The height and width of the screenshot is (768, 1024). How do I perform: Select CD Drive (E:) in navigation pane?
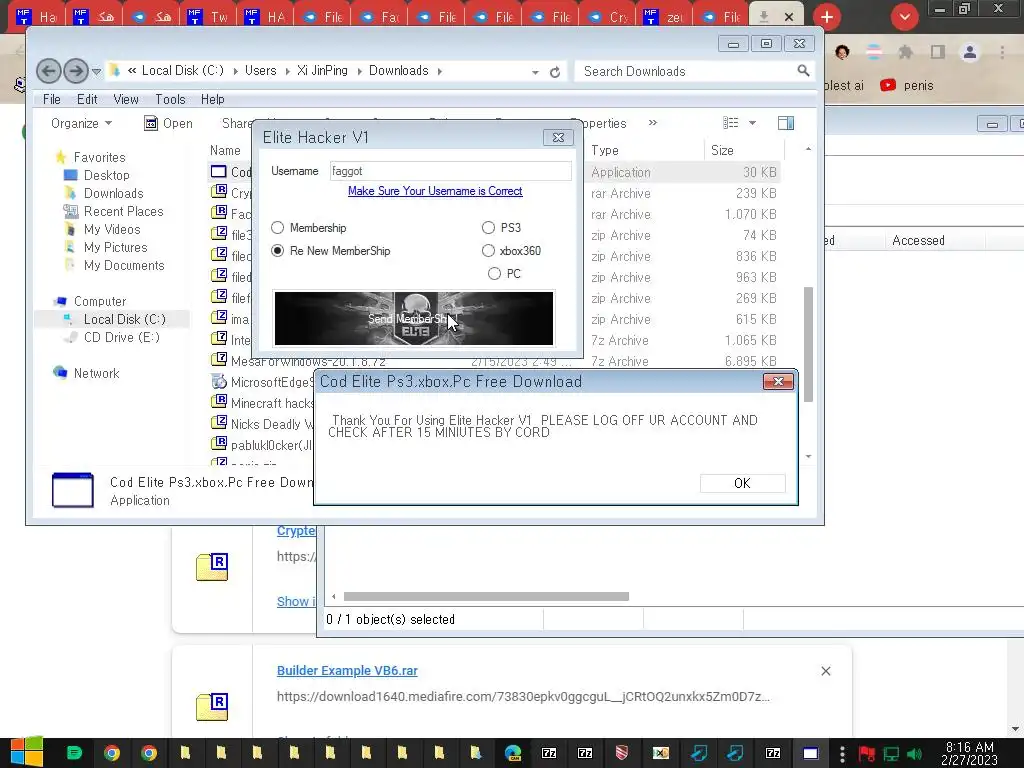pos(121,337)
